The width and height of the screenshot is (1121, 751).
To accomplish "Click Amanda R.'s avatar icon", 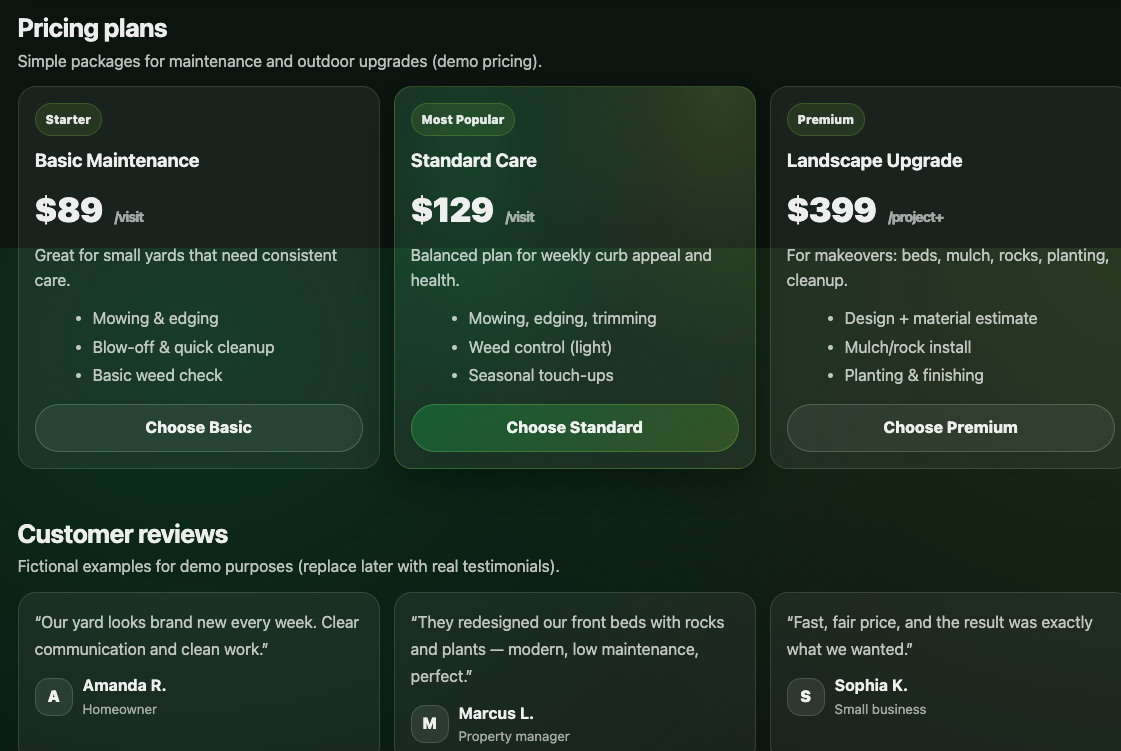I will click(x=54, y=697).
